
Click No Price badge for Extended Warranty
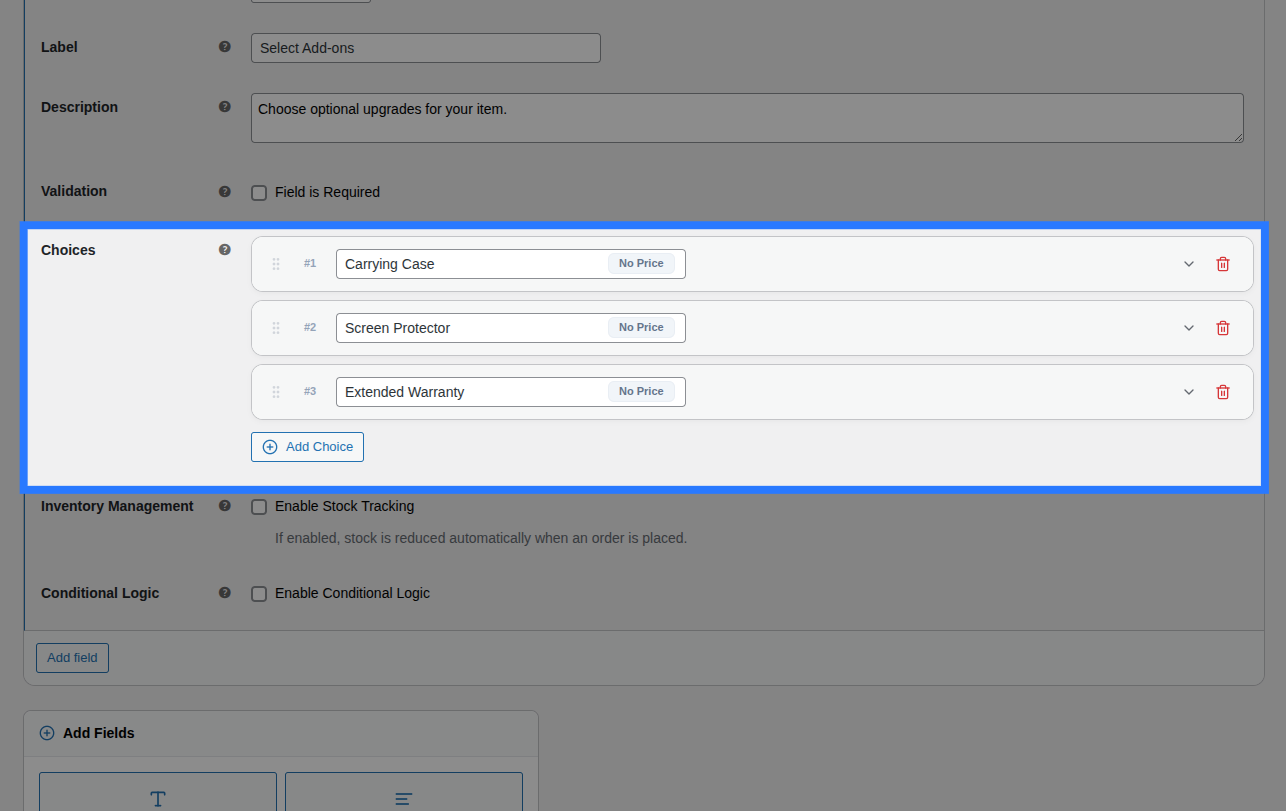[641, 392]
